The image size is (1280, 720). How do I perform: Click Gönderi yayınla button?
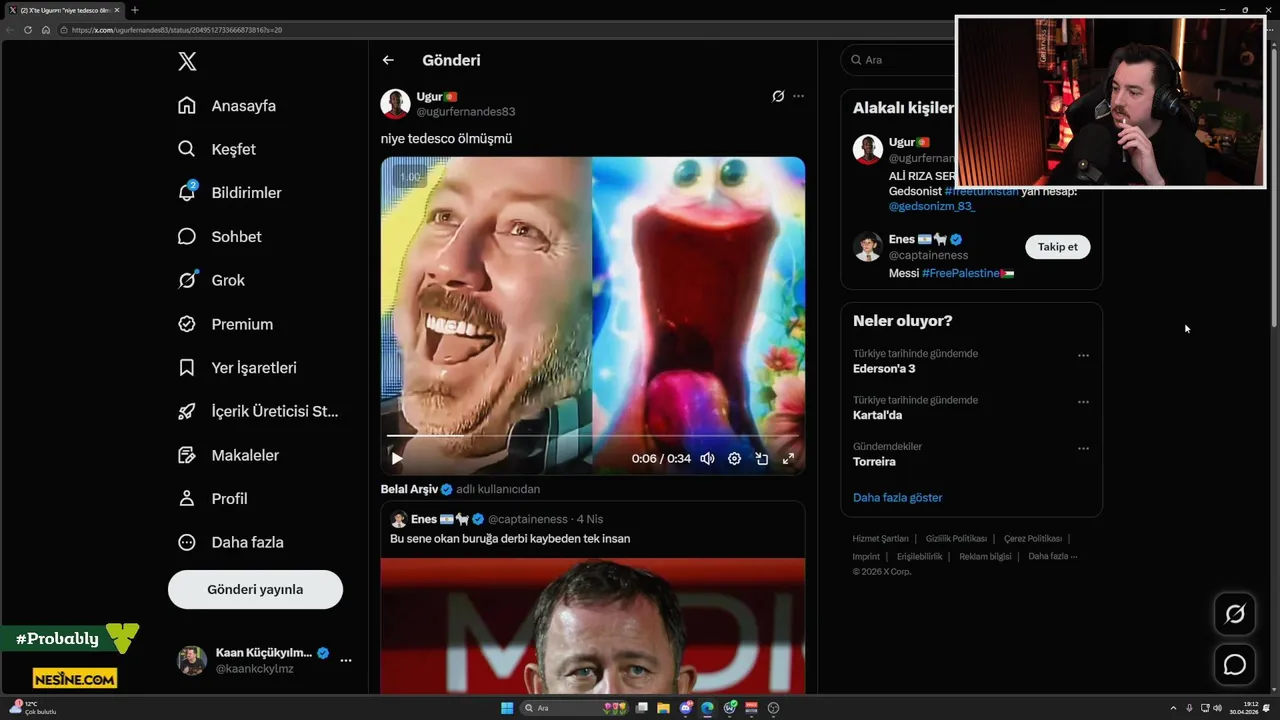point(255,589)
